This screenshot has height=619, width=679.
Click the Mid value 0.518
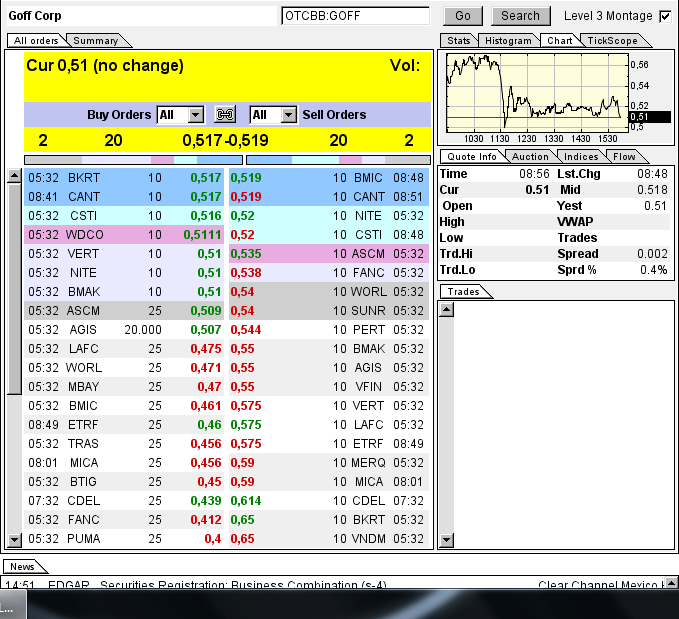pyautogui.click(x=652, y=190)
